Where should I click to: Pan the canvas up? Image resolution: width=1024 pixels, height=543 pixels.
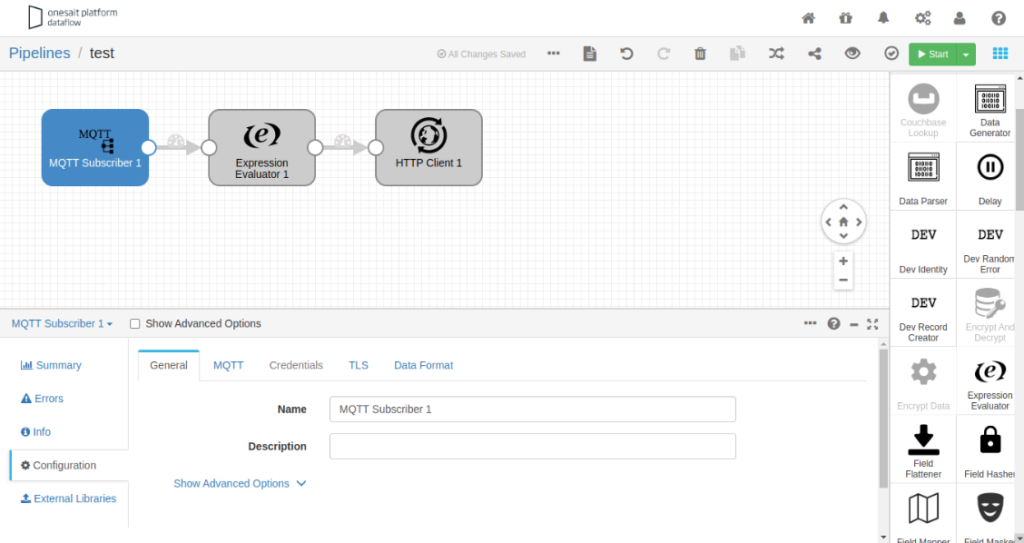click(843, 207)
